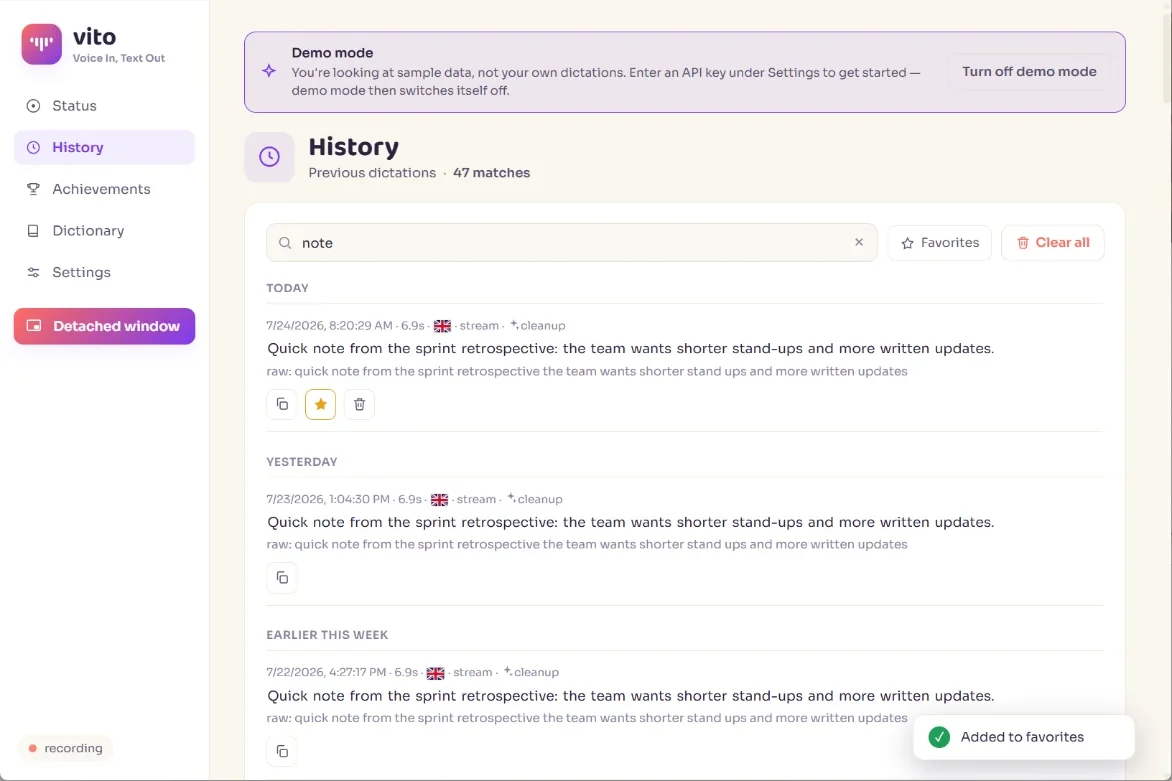Copy the 7/22/2026 4:27:17 PM dictation
The width and height of the screenshot is (1172, 781).
[x=282, y=751]
